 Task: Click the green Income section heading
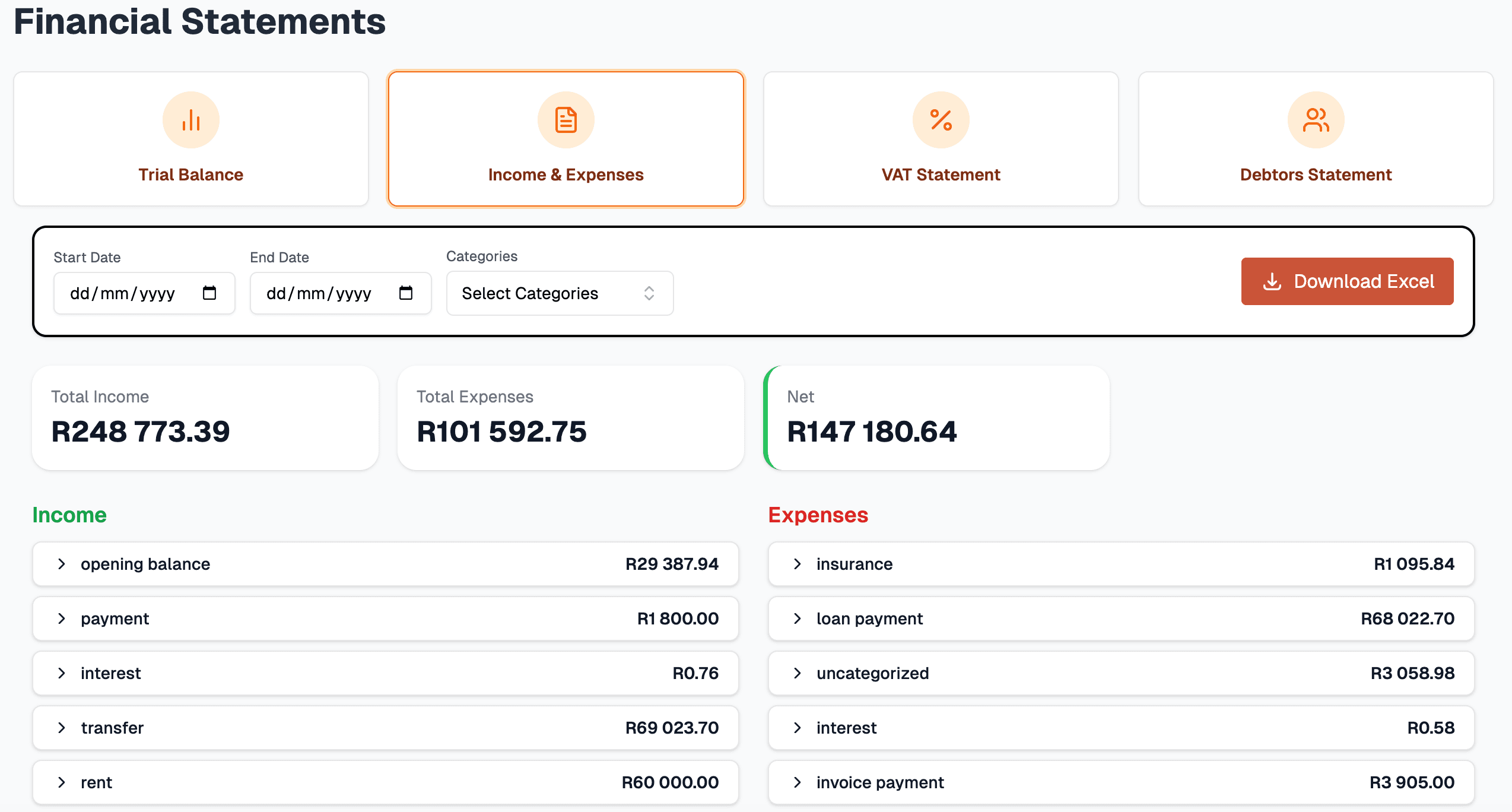[x=69, y=515]
